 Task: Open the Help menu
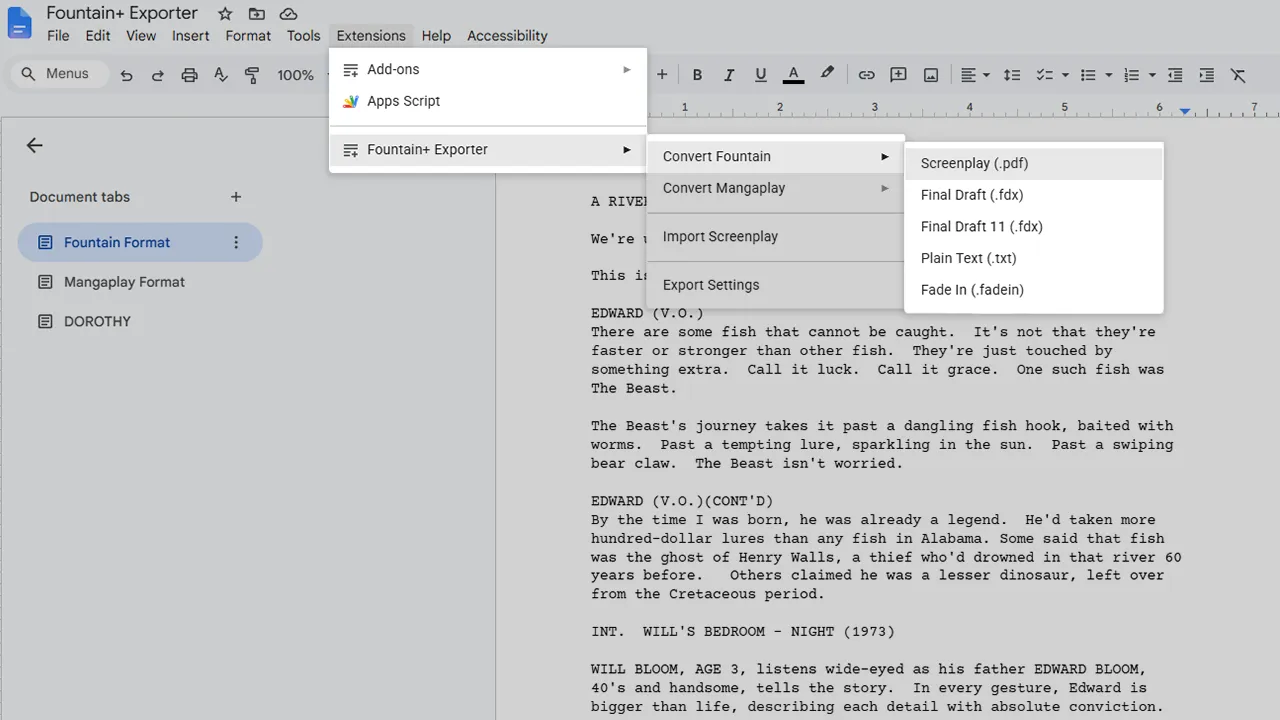pos(436,36)
